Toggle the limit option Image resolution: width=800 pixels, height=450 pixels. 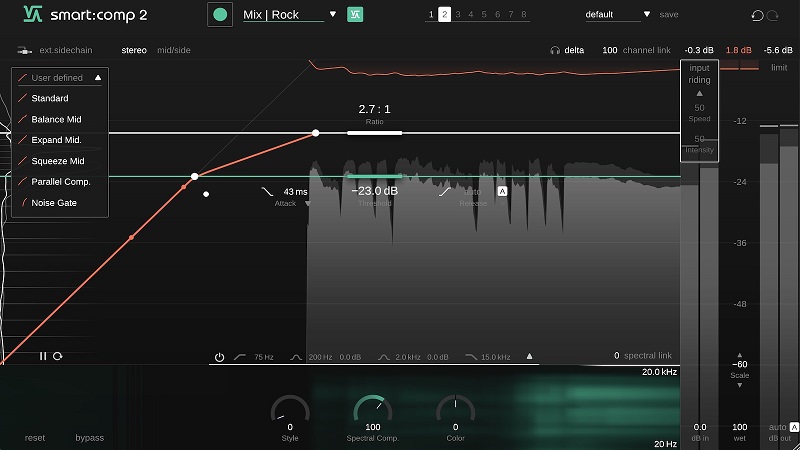779,67
